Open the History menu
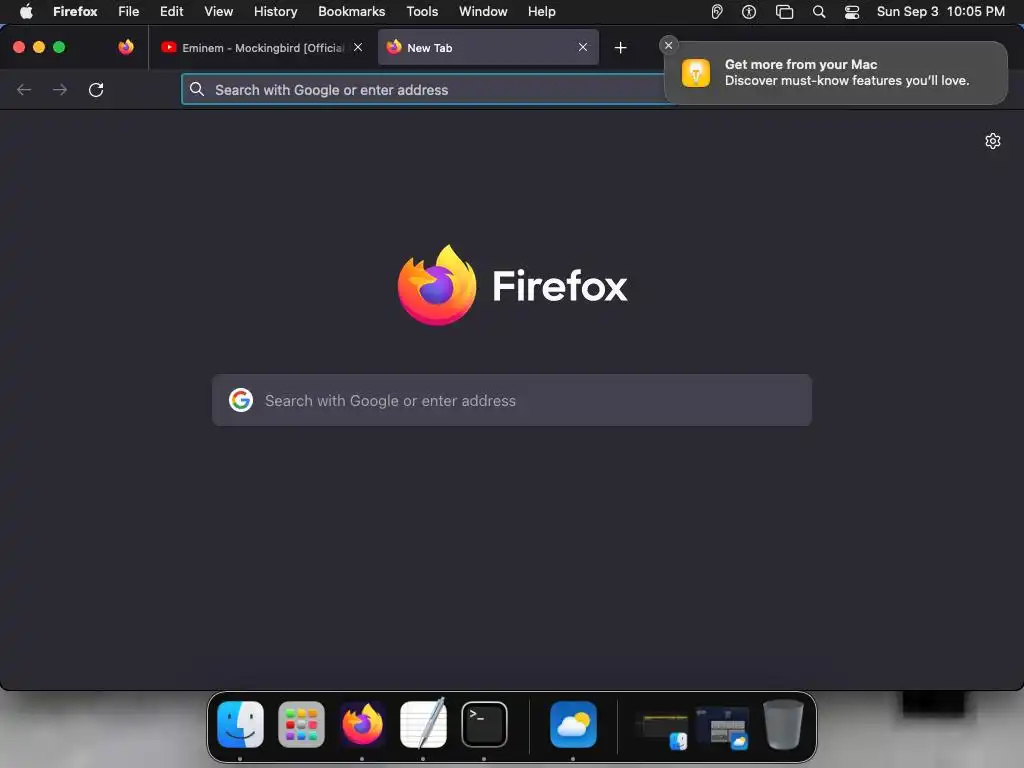Screen dimensions: 1024x768 [276, 11]
